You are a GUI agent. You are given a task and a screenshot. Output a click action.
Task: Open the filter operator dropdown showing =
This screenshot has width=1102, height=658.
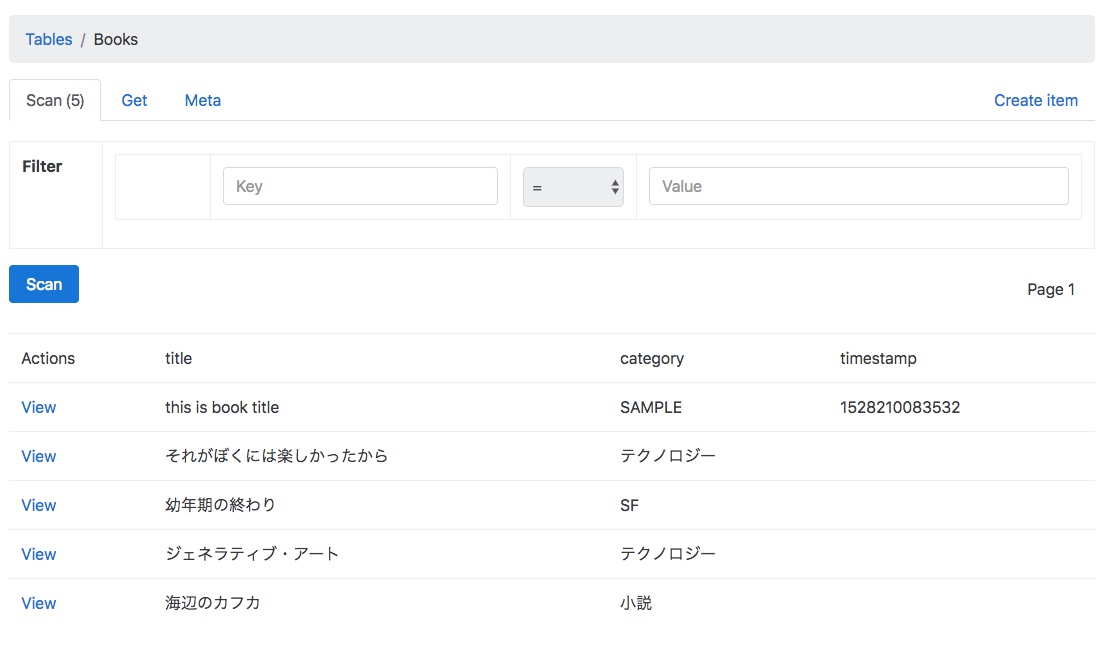tap(573, 187)
